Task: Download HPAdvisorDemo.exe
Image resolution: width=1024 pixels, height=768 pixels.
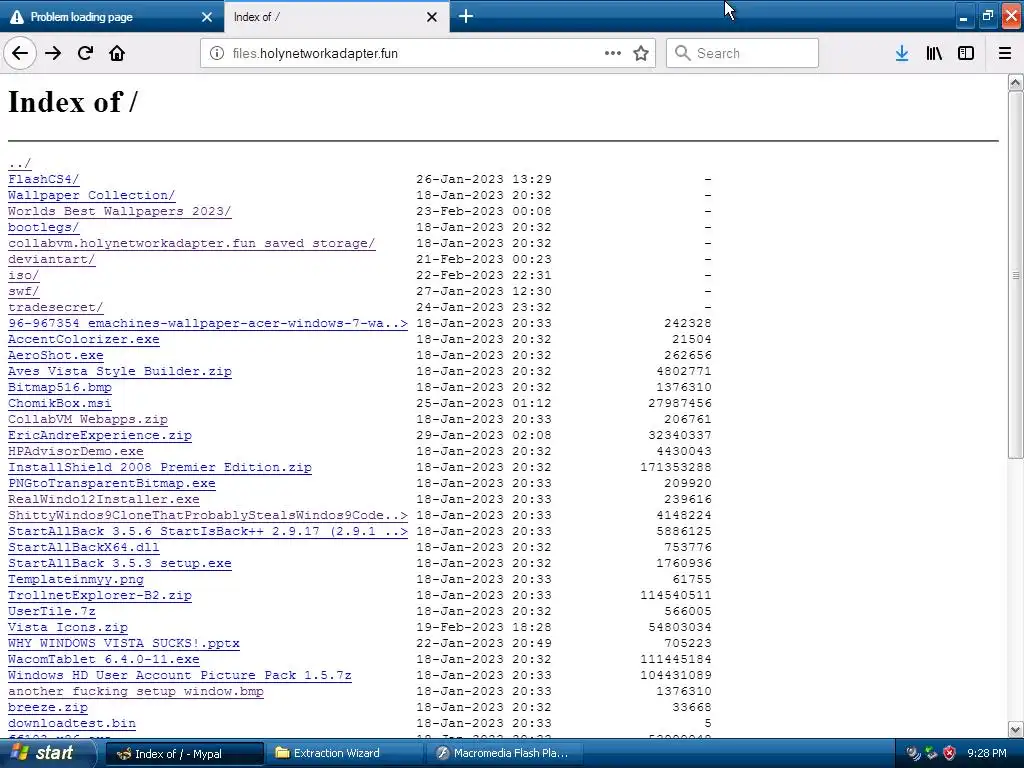Action: (x=76, y=451)
